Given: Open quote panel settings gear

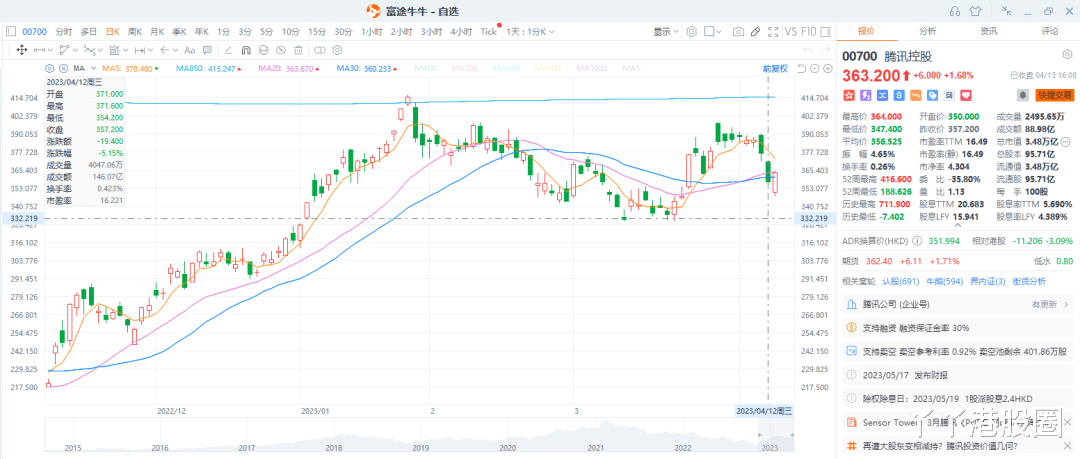Looking at the screenshot, I should point(1067,54).
